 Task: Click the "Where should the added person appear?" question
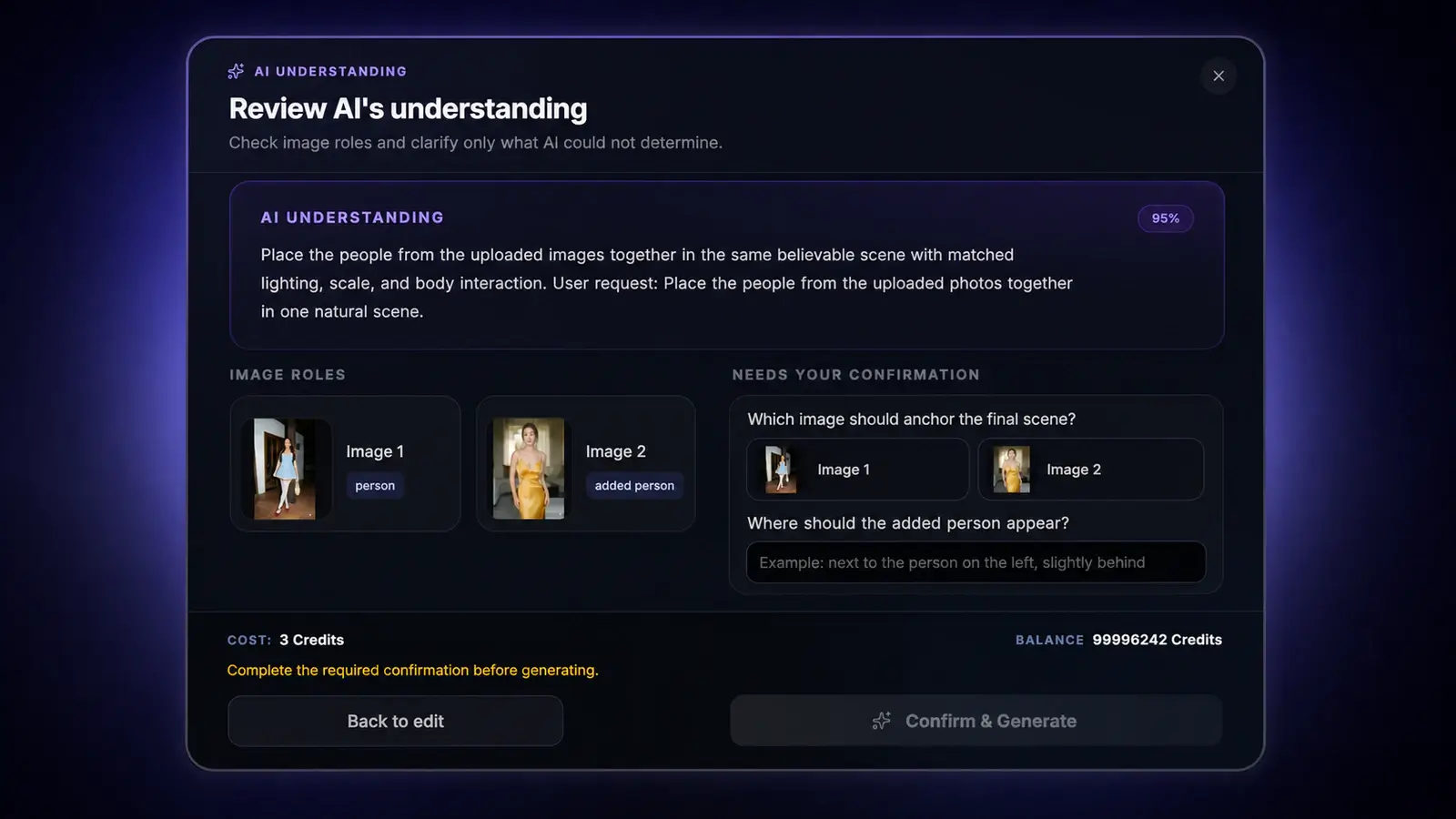908,523
